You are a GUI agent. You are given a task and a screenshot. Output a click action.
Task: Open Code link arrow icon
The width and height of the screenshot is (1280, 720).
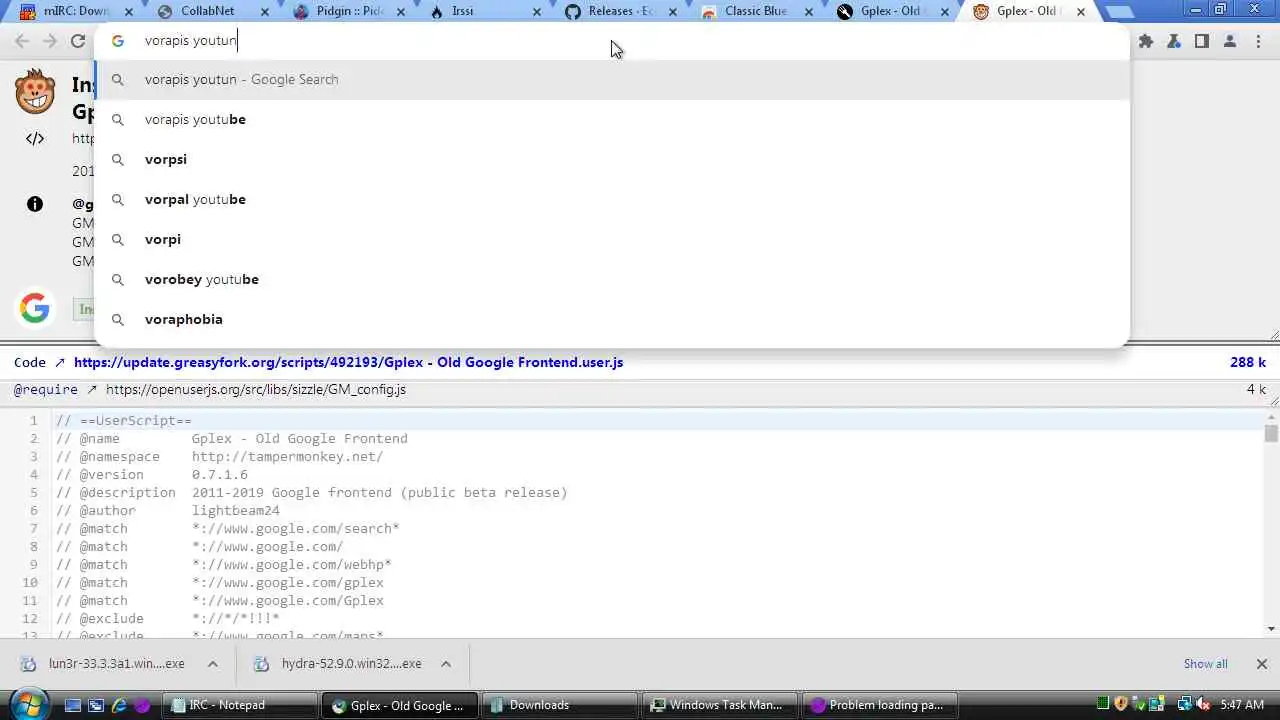(x=60, y=362)
